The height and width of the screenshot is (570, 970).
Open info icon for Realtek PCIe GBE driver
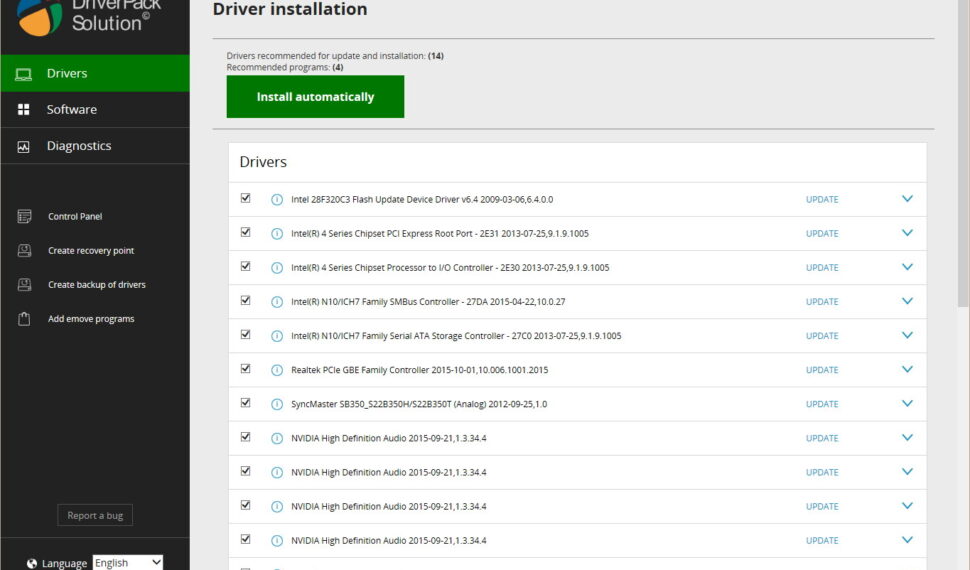click(277, 370)
